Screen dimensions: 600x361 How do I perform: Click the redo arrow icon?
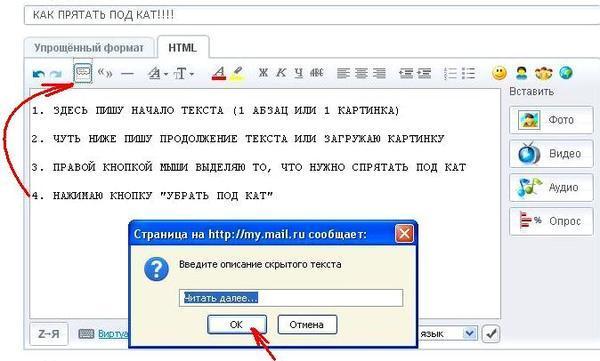(56, 74)
